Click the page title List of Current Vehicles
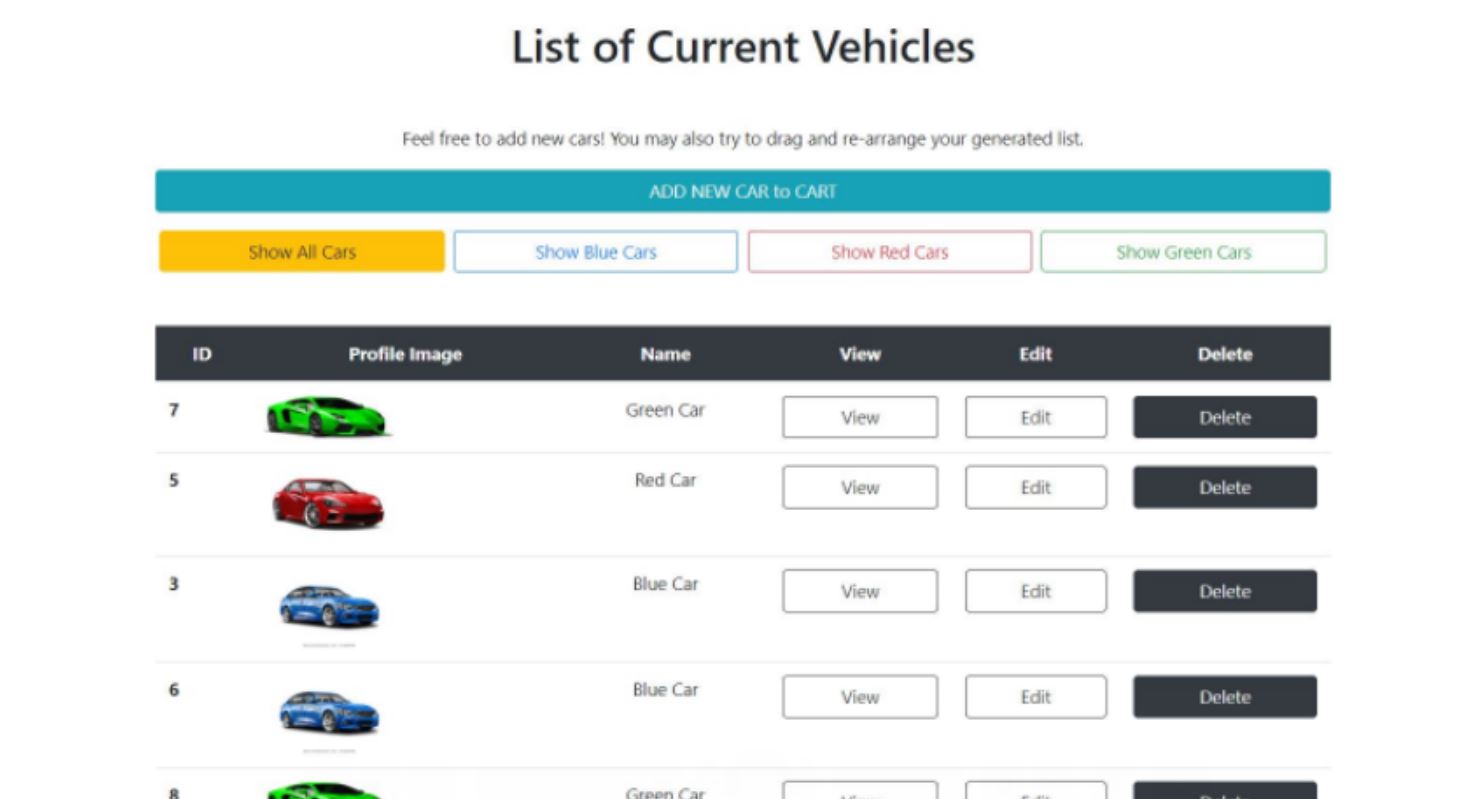1483x799 pixels. 741,46
